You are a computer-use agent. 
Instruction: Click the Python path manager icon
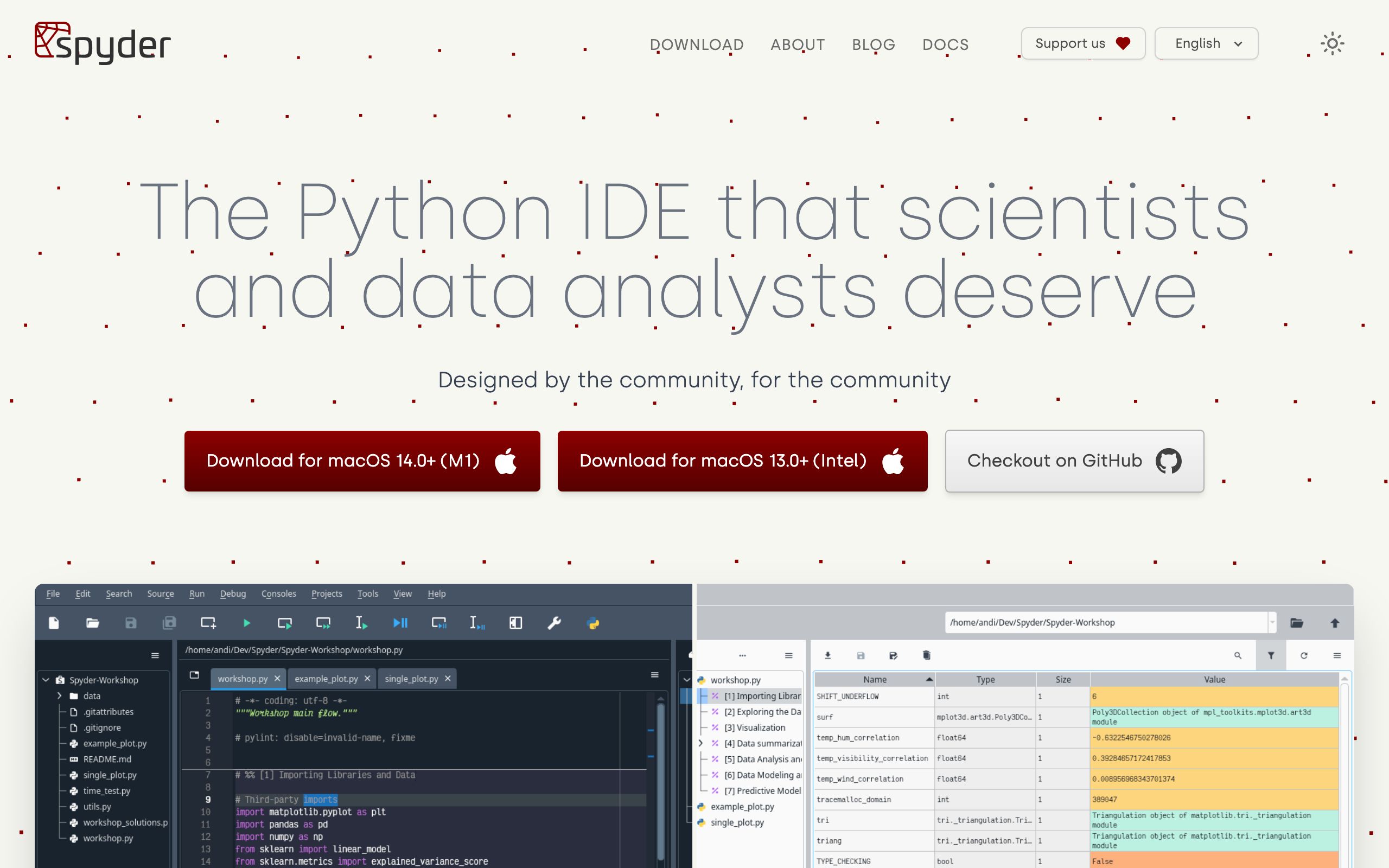coord(593,623)
